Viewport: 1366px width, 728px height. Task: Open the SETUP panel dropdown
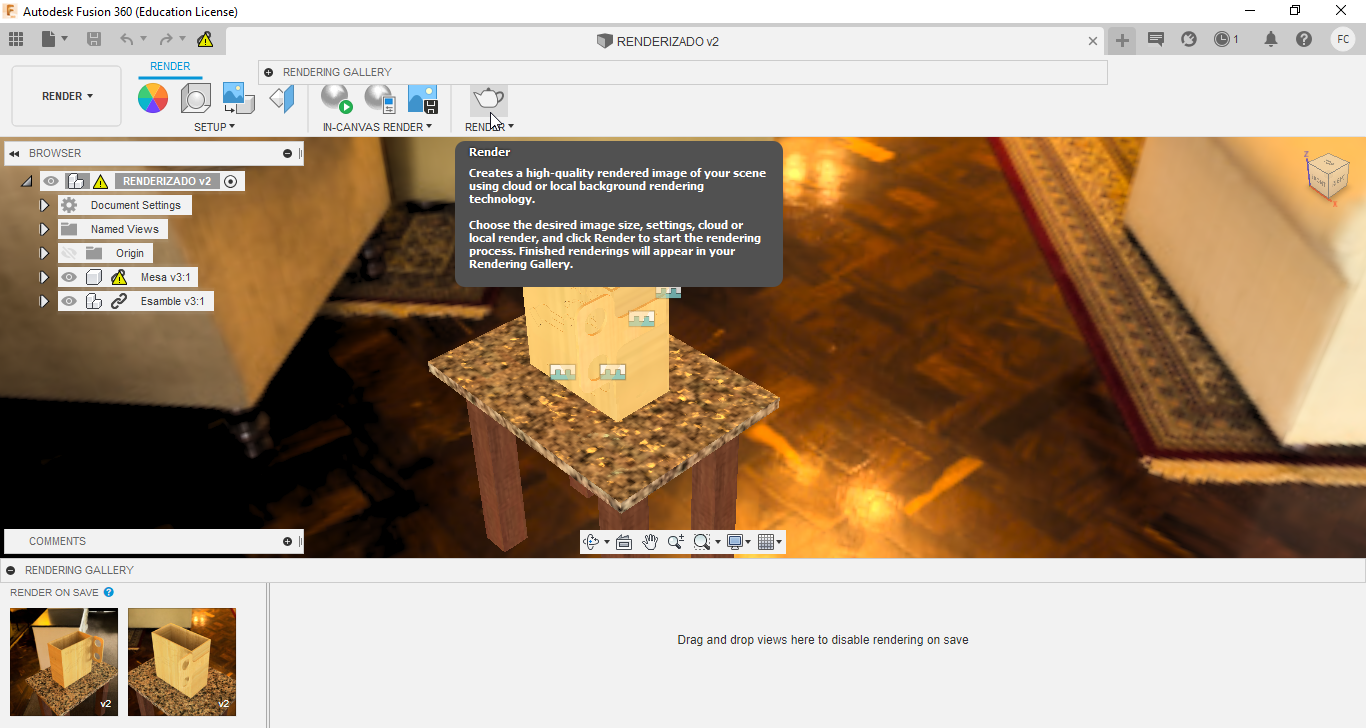[214, 127]
